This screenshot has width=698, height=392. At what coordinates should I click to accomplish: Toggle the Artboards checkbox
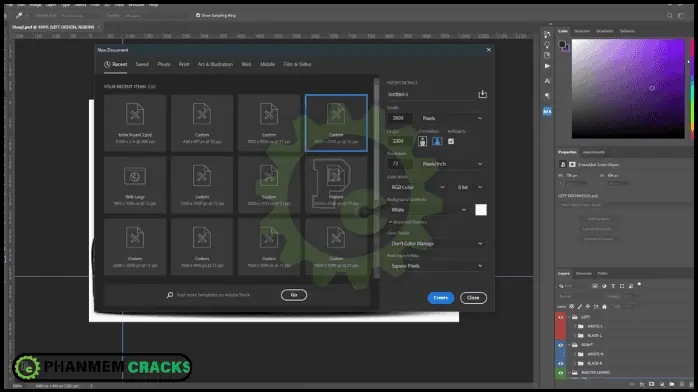tap(451, 141)
